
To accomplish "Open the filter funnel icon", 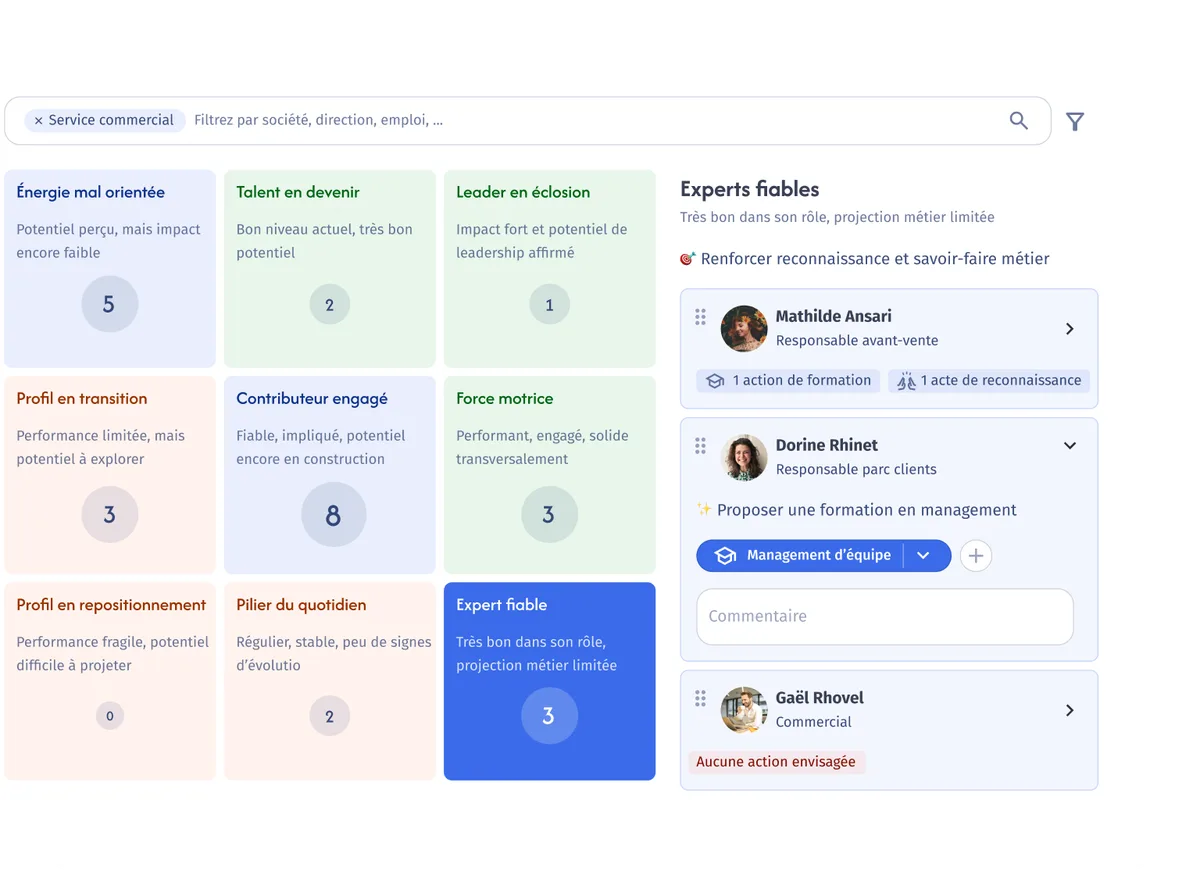I will click(x=1075, y=121).
